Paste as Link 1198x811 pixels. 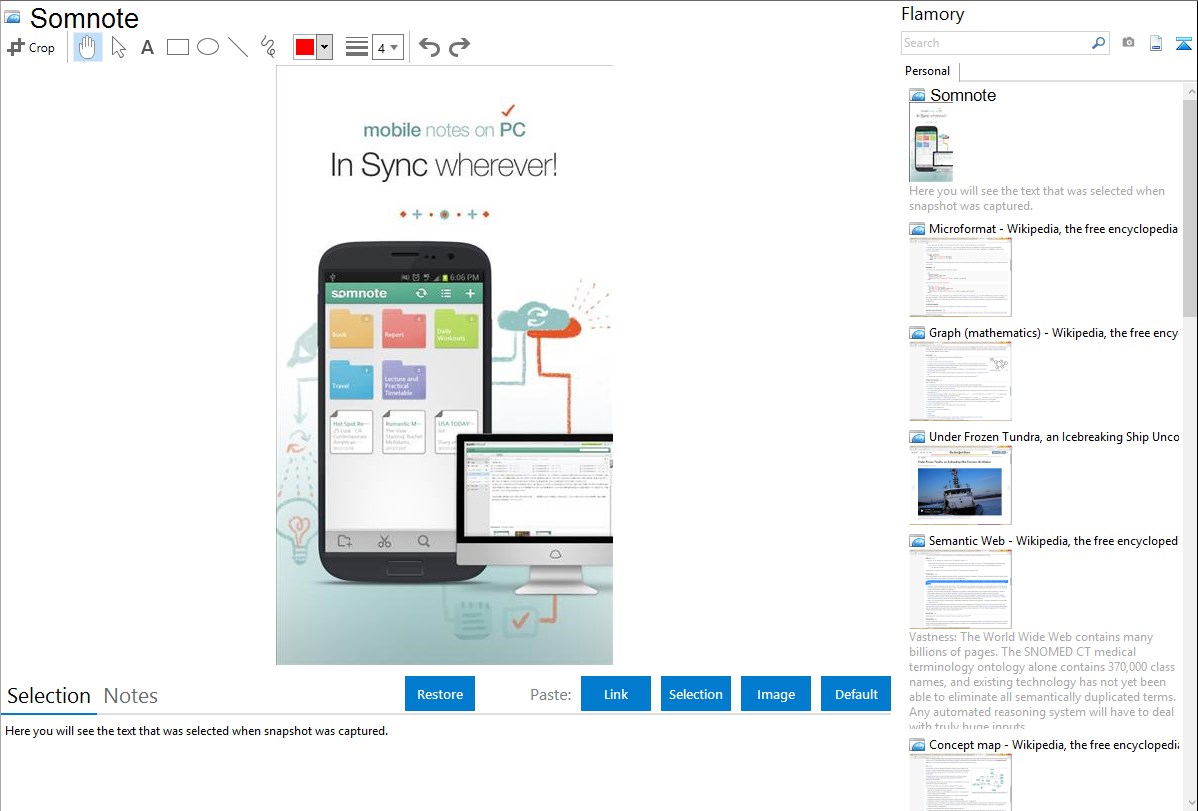(616, 694)
